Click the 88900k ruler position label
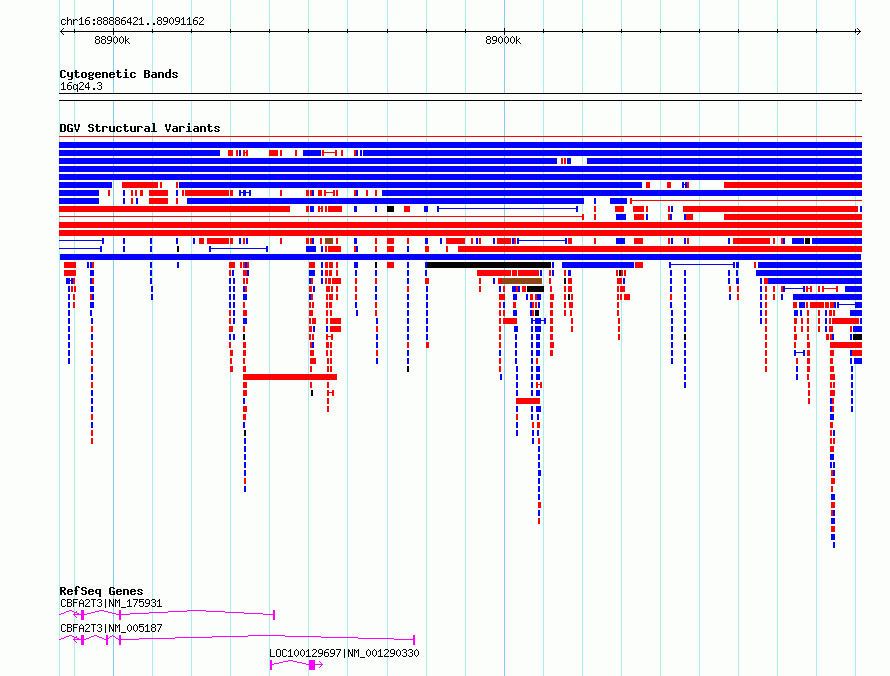Image resolution: width=890 pixels, height=676 pixels. (x=112, y=40)
